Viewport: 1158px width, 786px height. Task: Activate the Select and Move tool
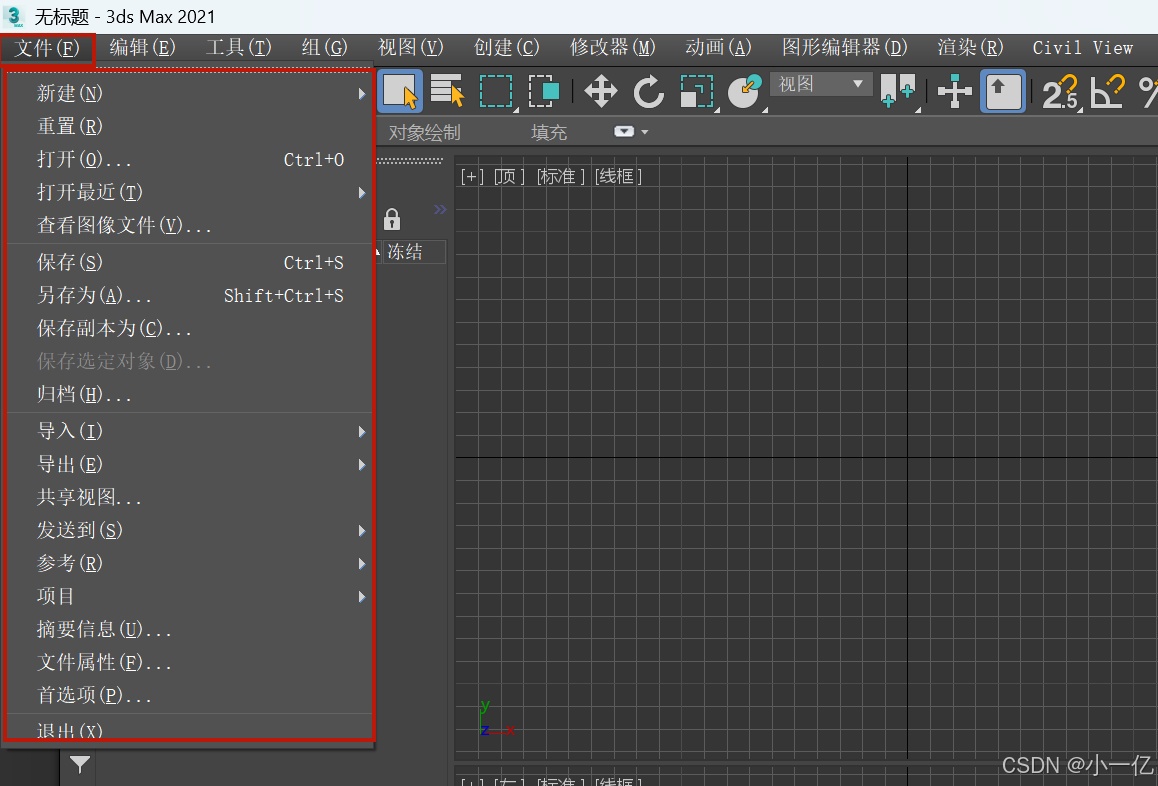coord(600,92)
